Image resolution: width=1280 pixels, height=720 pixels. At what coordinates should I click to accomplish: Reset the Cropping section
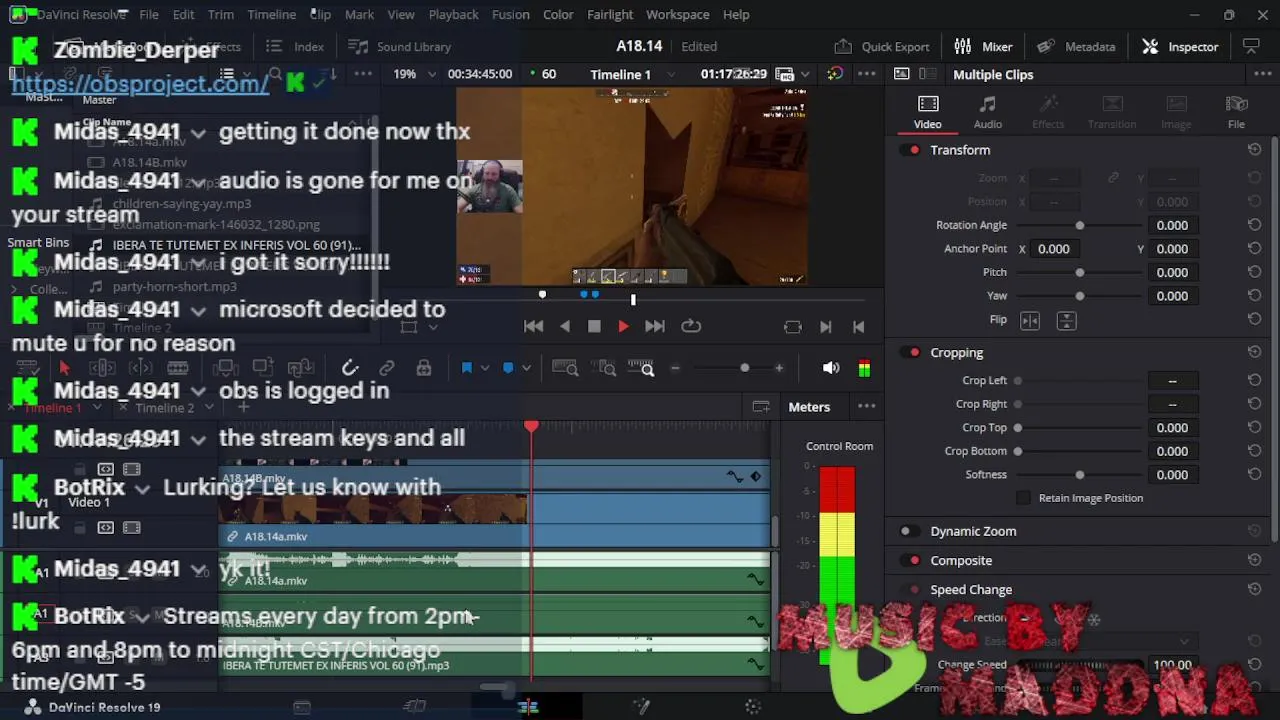coord(1254,353)
